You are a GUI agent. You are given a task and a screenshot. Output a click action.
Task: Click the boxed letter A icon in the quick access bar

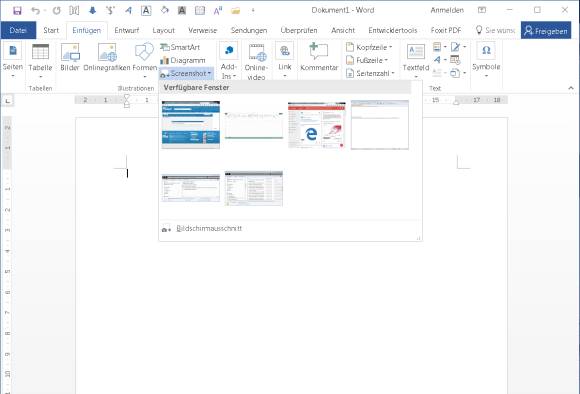146,11
